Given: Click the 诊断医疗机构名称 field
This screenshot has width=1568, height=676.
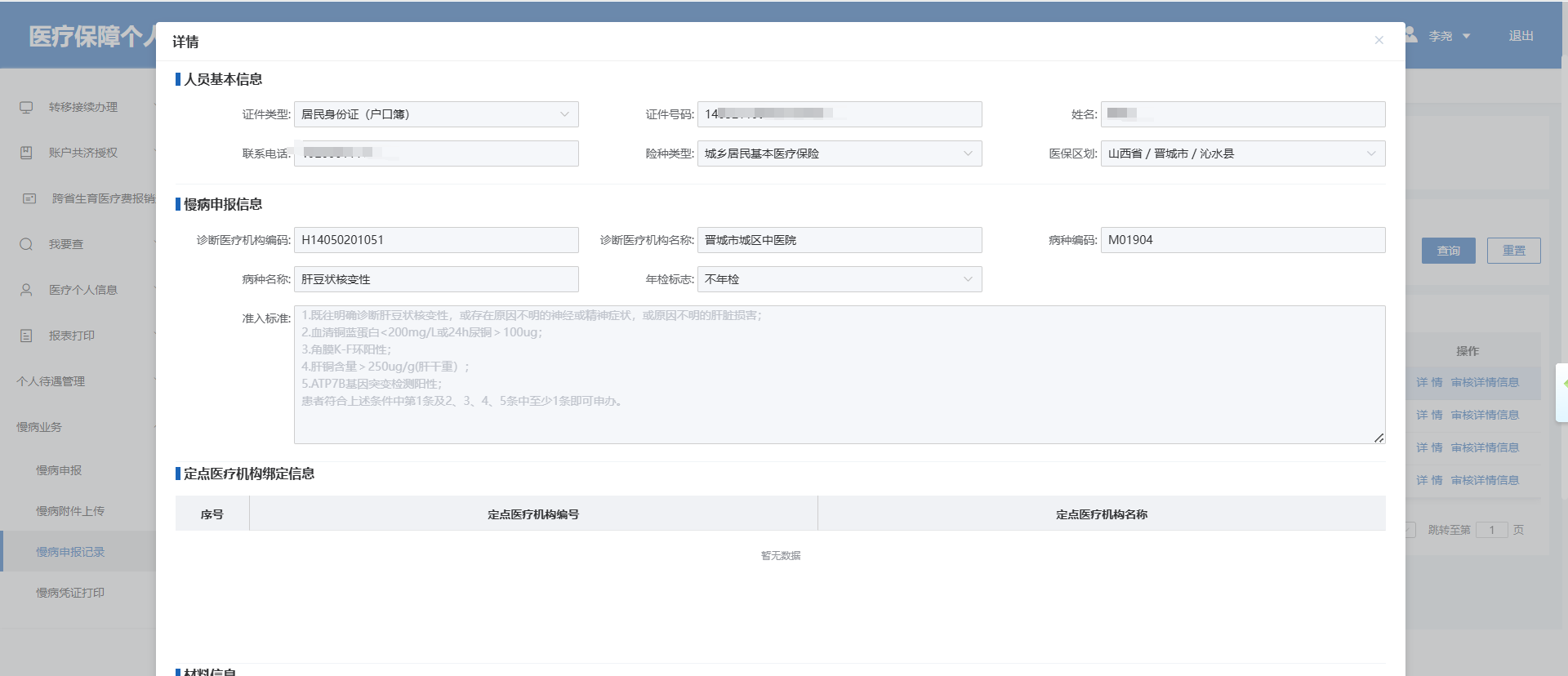Looking at the screenshot, I should pos(840,240).
